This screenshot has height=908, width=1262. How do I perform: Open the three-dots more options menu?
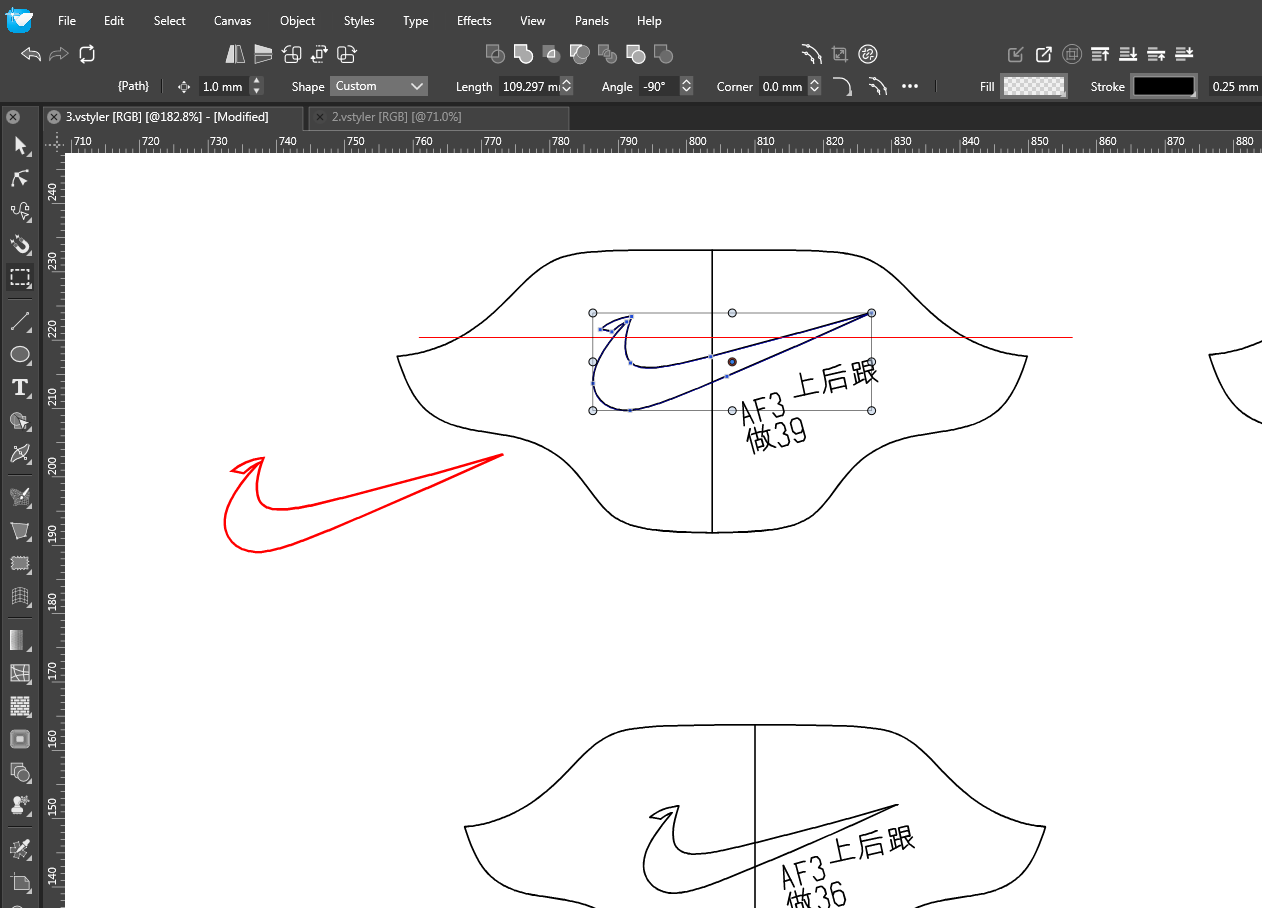910,87
